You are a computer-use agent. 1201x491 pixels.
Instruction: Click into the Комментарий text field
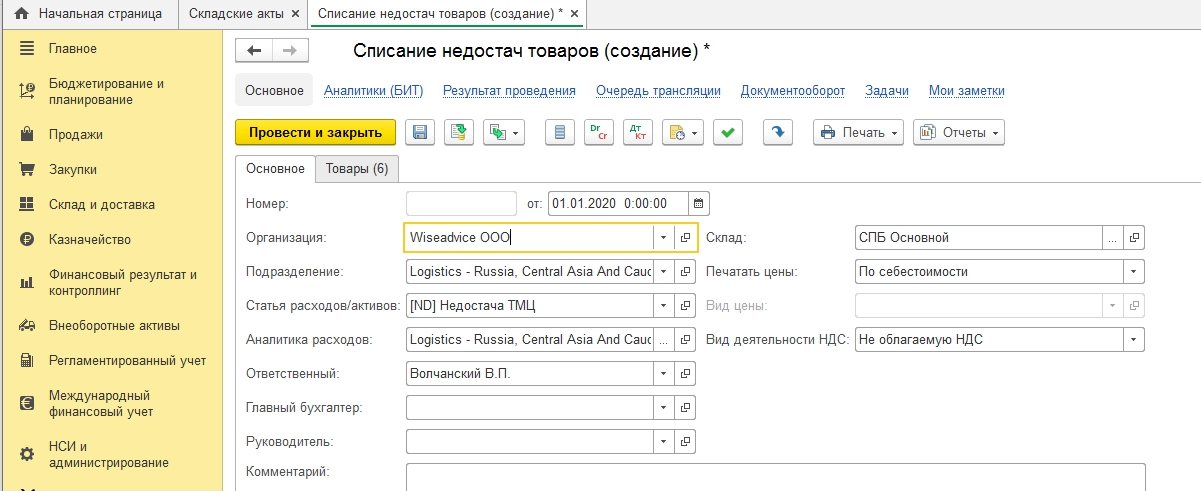point(775,476)
